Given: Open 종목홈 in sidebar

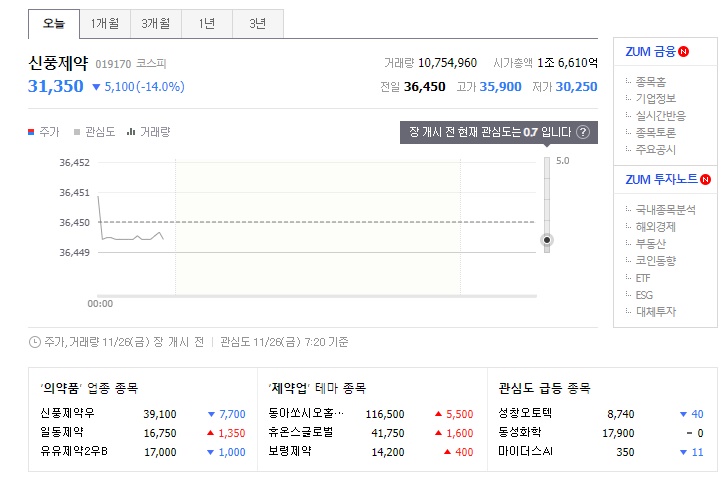Looking at the screenshot, I should (651, 82).
